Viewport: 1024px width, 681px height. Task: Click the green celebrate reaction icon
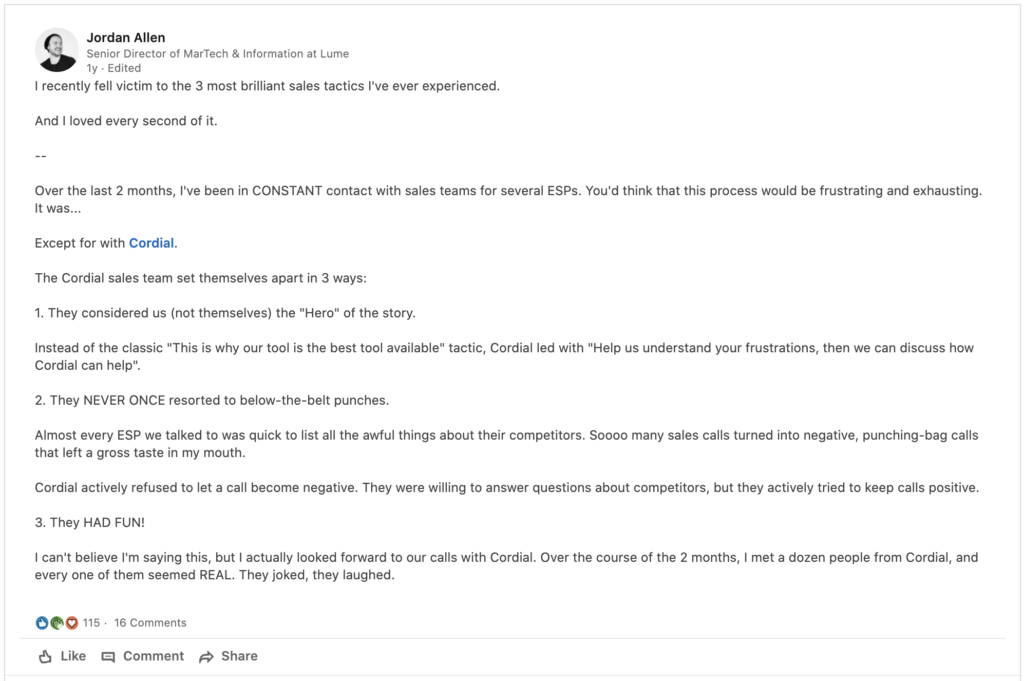click(x=57, y=623)
